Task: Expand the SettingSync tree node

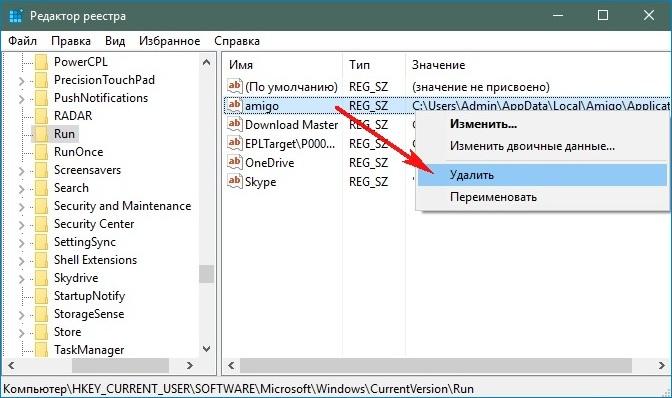Action: (x=21, y=243)
